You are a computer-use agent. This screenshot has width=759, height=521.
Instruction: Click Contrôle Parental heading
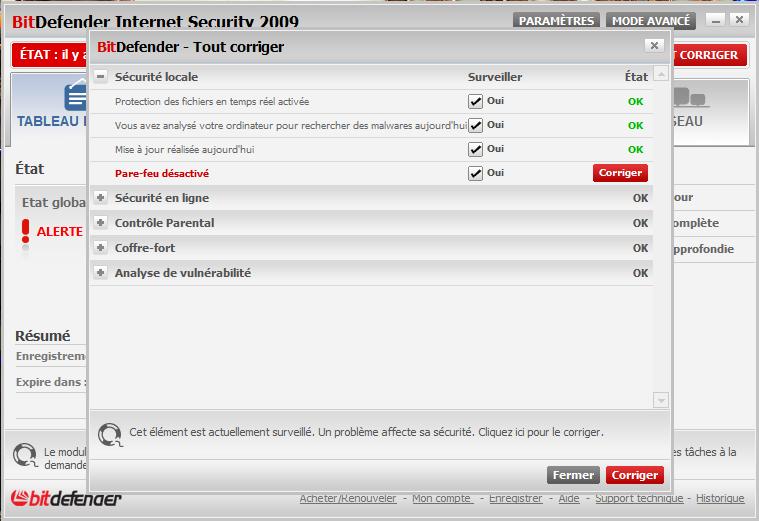click(x=164, y=223)
